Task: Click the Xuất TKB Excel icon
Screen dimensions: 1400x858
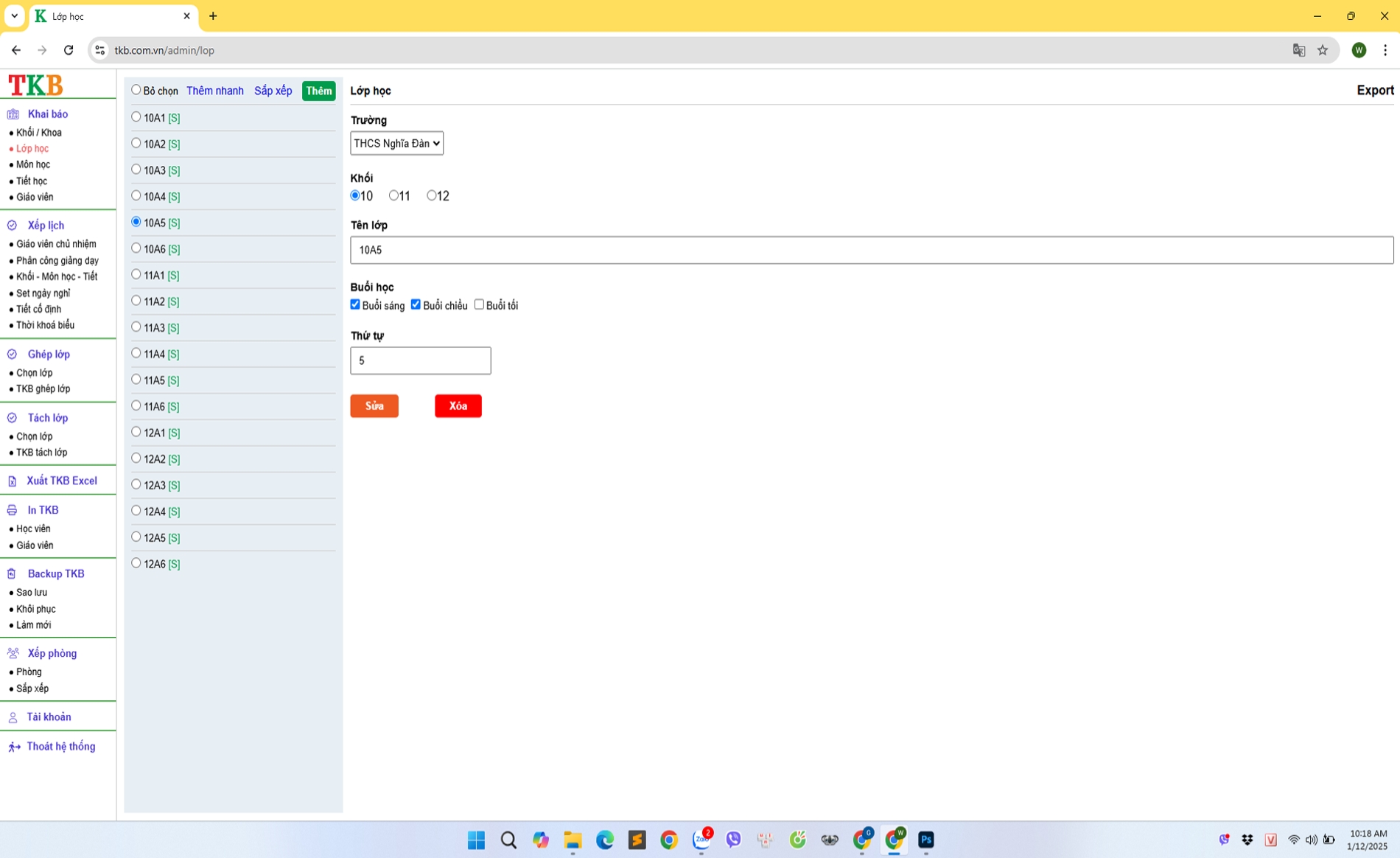Action: click(x=13, y=481)
